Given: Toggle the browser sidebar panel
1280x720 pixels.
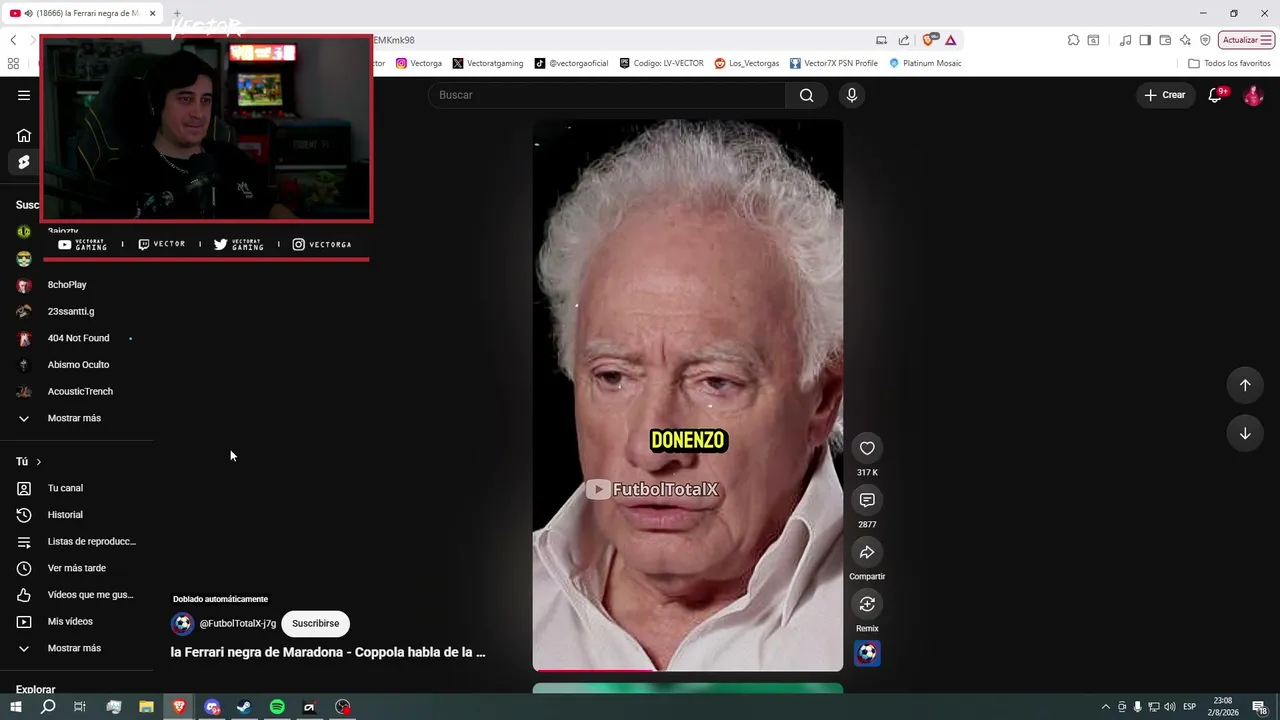Looking at the screenshot, I should (x=1145, y=40).
